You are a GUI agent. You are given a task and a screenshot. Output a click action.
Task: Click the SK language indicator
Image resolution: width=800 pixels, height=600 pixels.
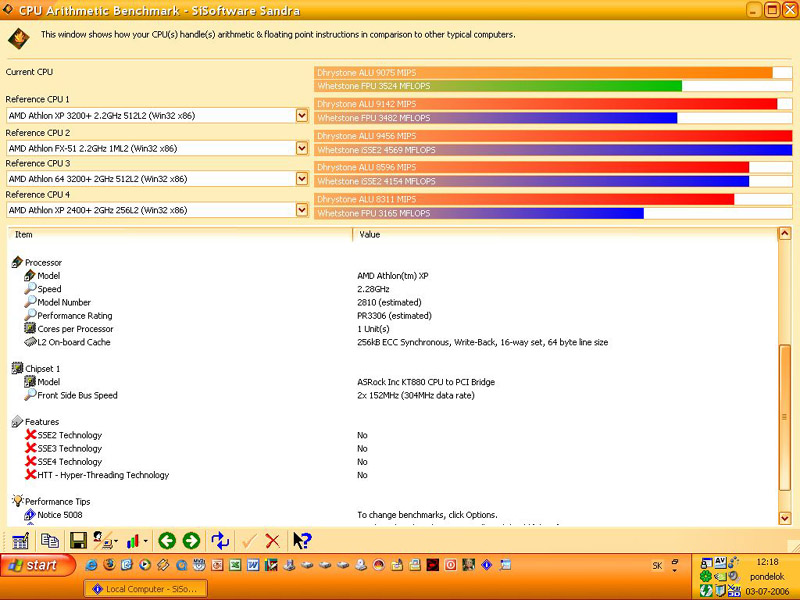coord(657,565)
